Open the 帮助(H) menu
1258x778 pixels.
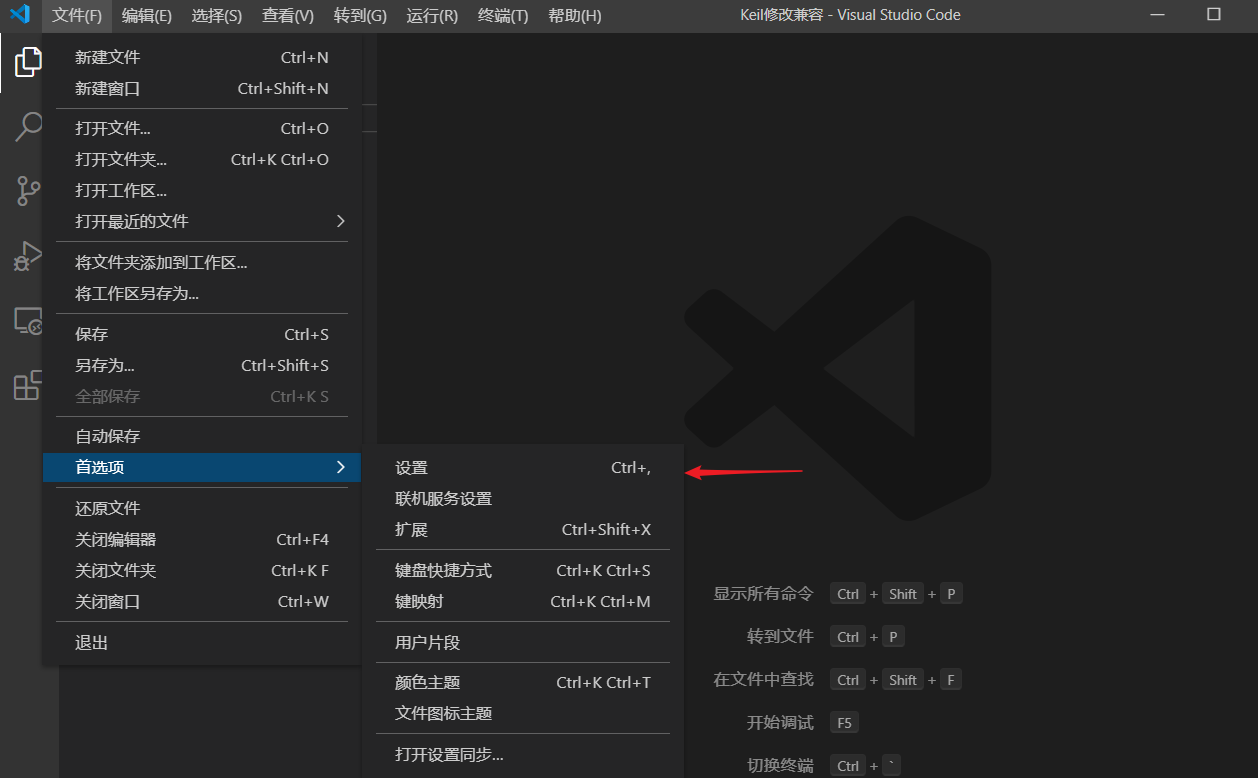[x=575, y=16]
